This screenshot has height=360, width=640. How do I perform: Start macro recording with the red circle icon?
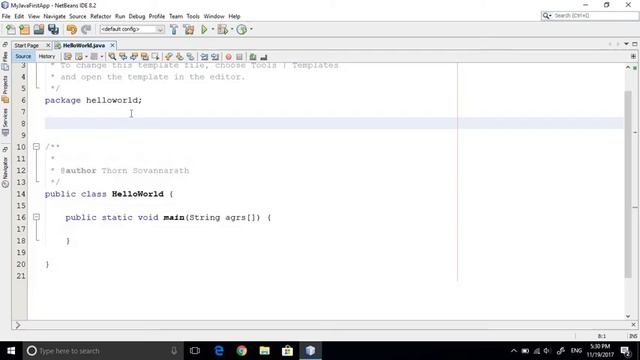[x=229, y=57]
